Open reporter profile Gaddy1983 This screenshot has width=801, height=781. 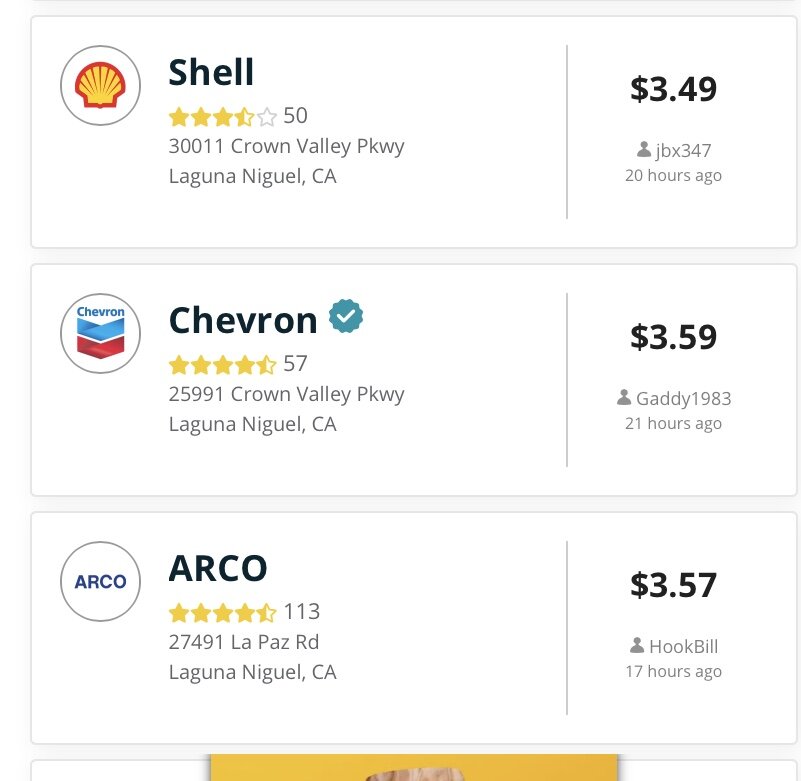(x=684, y=398)
